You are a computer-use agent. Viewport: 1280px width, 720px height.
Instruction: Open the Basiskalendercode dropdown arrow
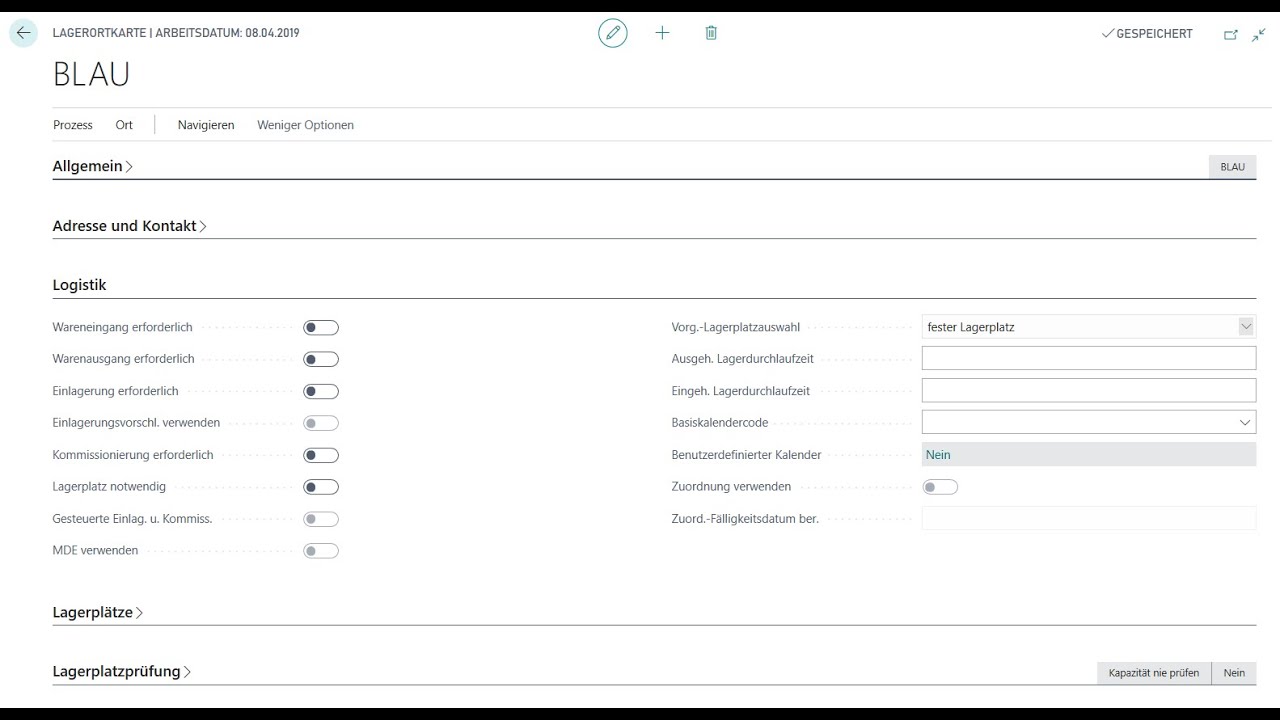click(x=1245, y=422)
